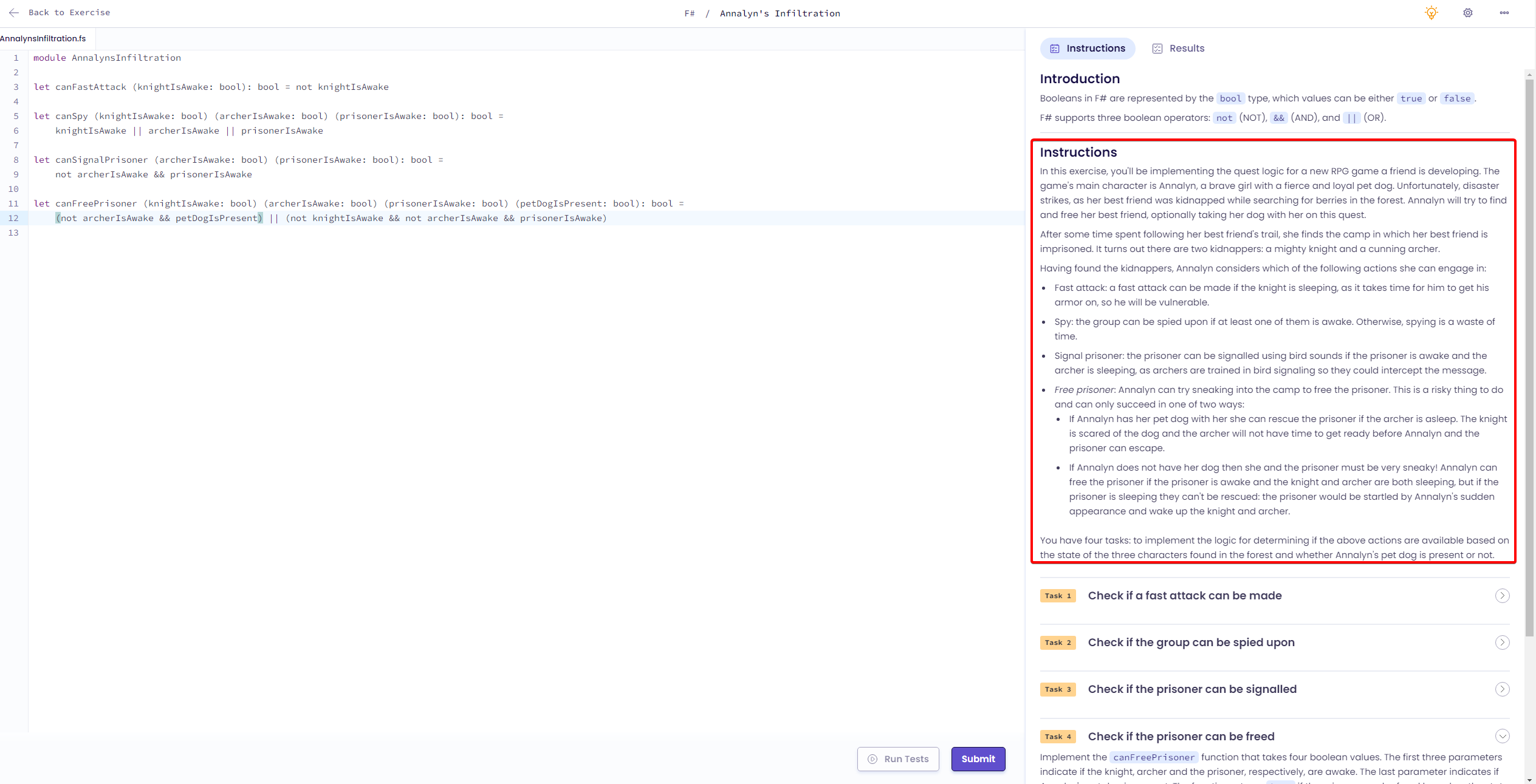The width and height of the screenshot is (1536, 784).
Task: Expand Task 3 prisoner signalled chevron
Action: tap(1502, 689)
